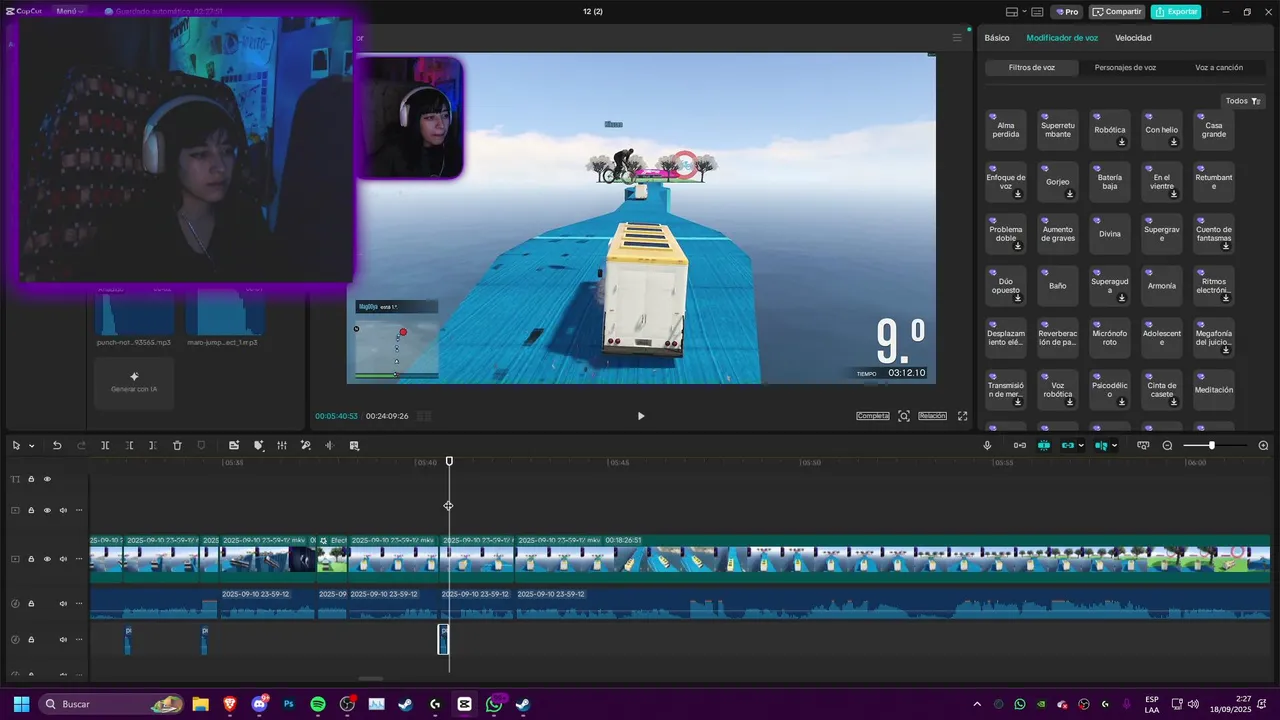Toggle lock on the text track
Viewport: 1280px width, 720px height.
pyautogui.click(x=31, y=479)
